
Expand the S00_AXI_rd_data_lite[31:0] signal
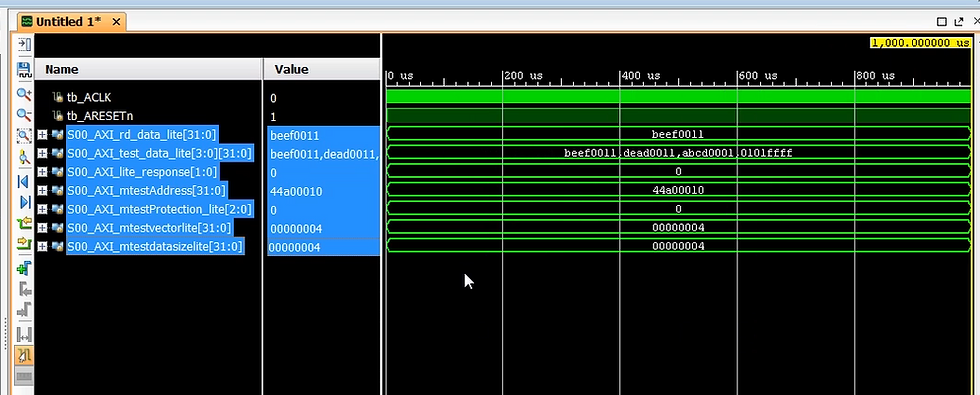(42, 134)
